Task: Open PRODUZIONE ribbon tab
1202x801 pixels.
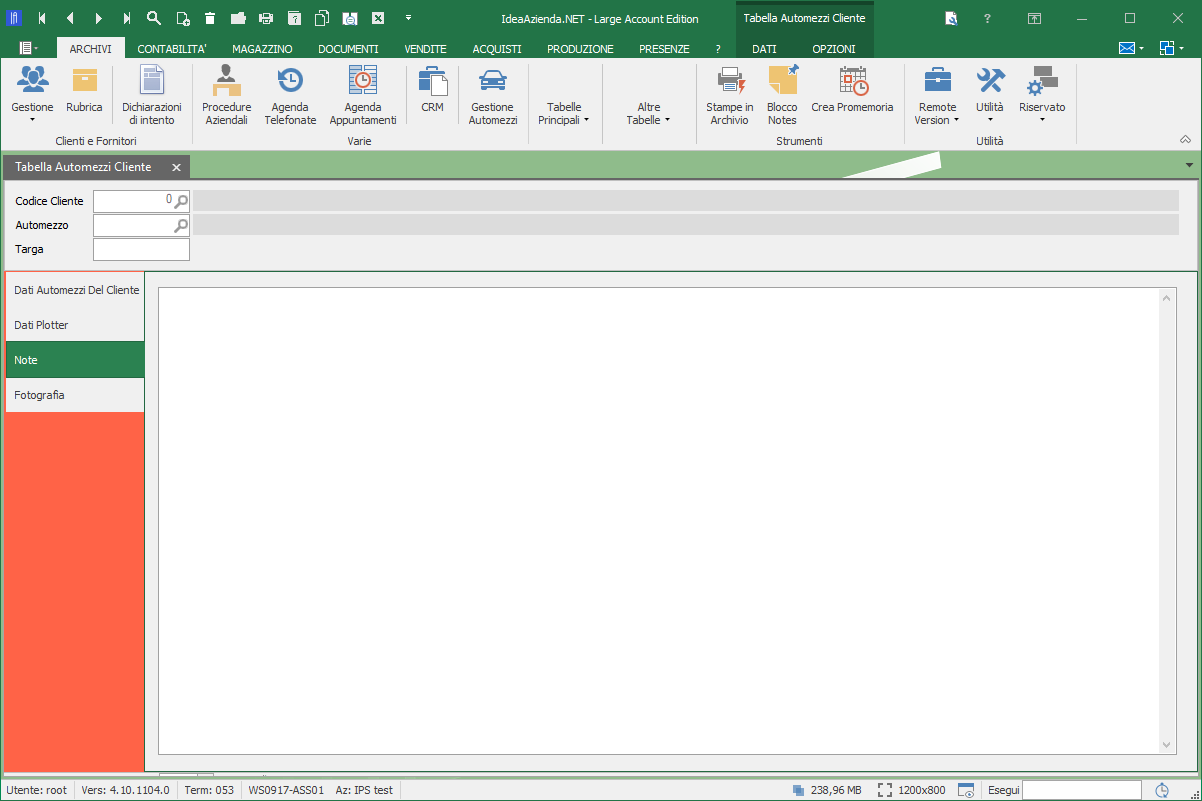Action: (x=580, y=48)
